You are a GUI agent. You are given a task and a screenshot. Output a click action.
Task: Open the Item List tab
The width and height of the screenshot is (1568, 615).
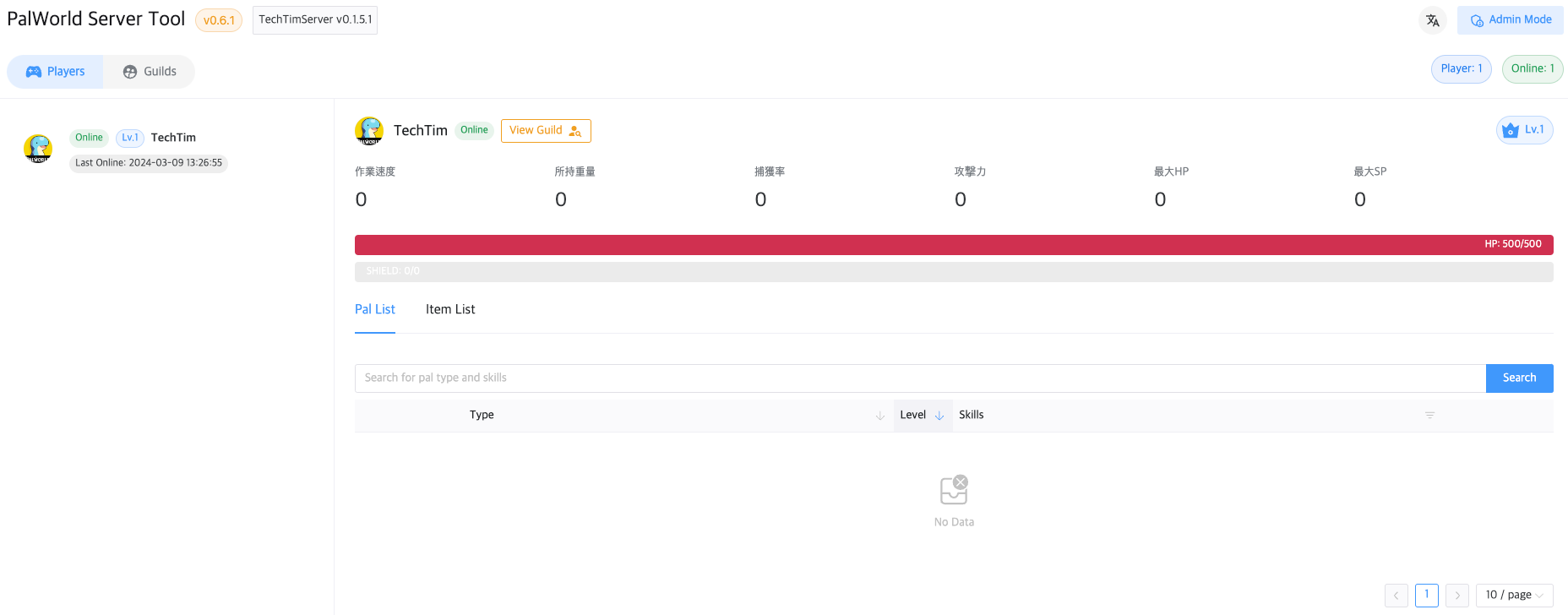450,310
